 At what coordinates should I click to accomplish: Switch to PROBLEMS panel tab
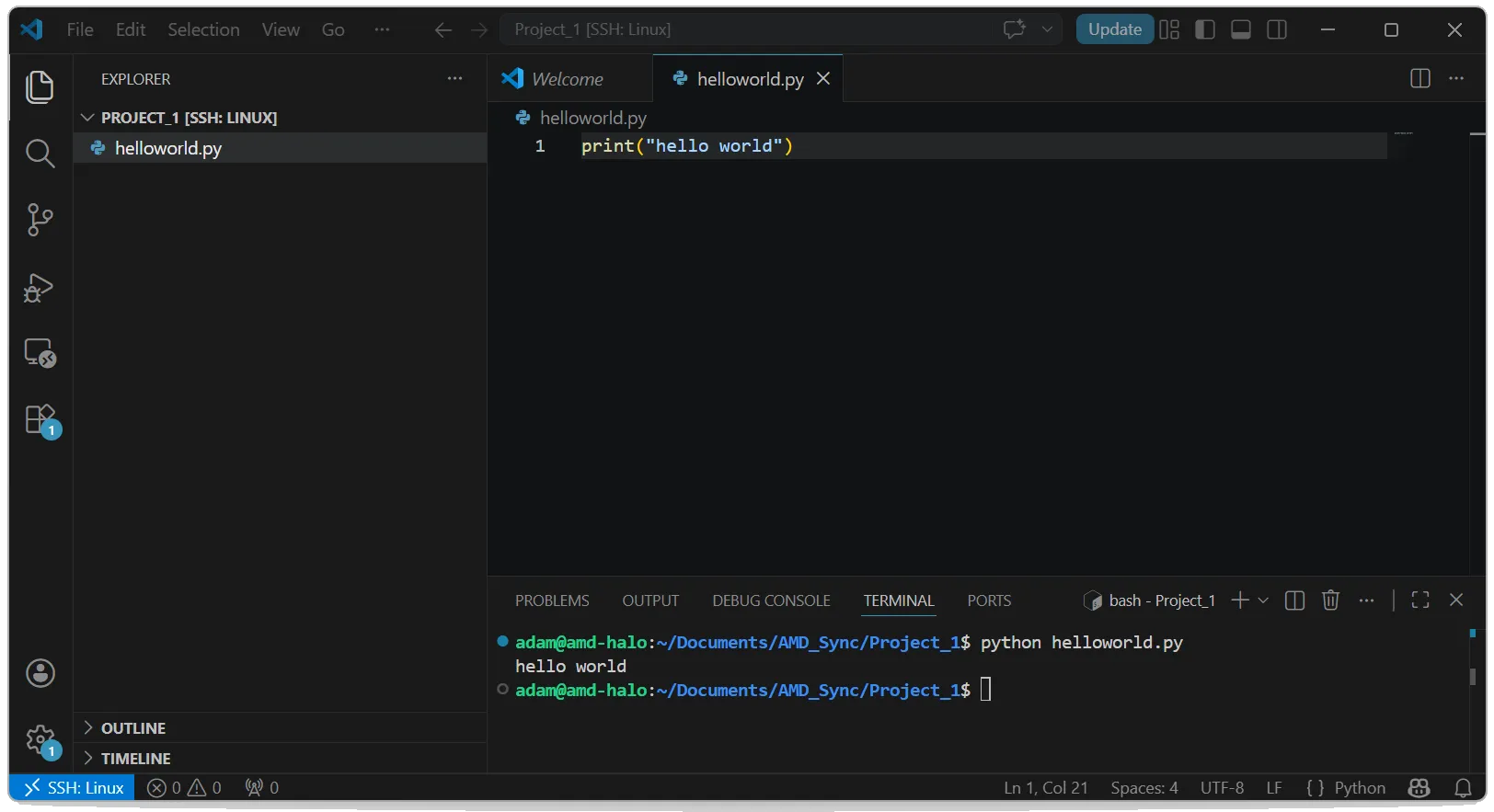click(x=552, y=600)
